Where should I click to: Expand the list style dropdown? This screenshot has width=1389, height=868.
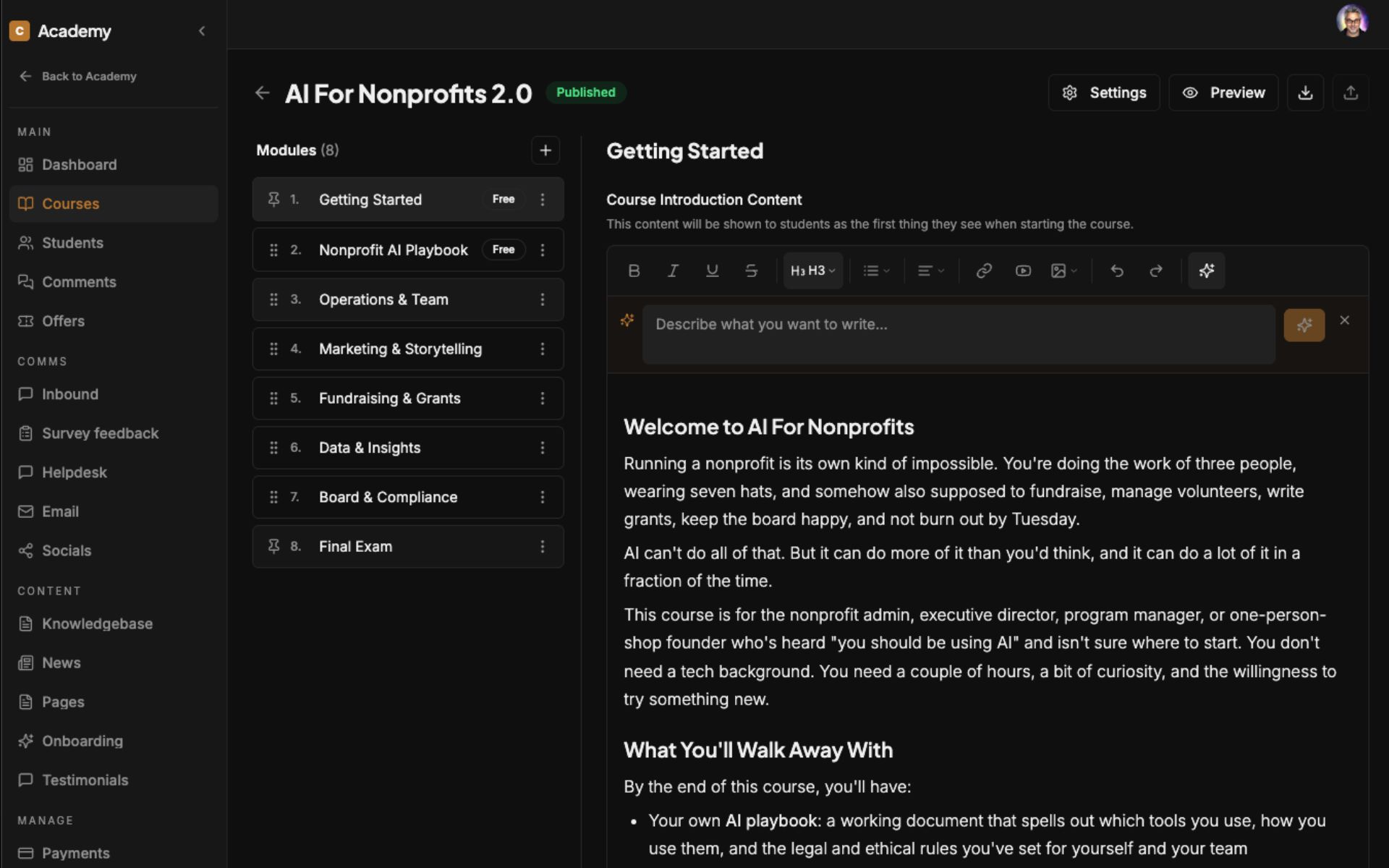(x=876, y=271)
